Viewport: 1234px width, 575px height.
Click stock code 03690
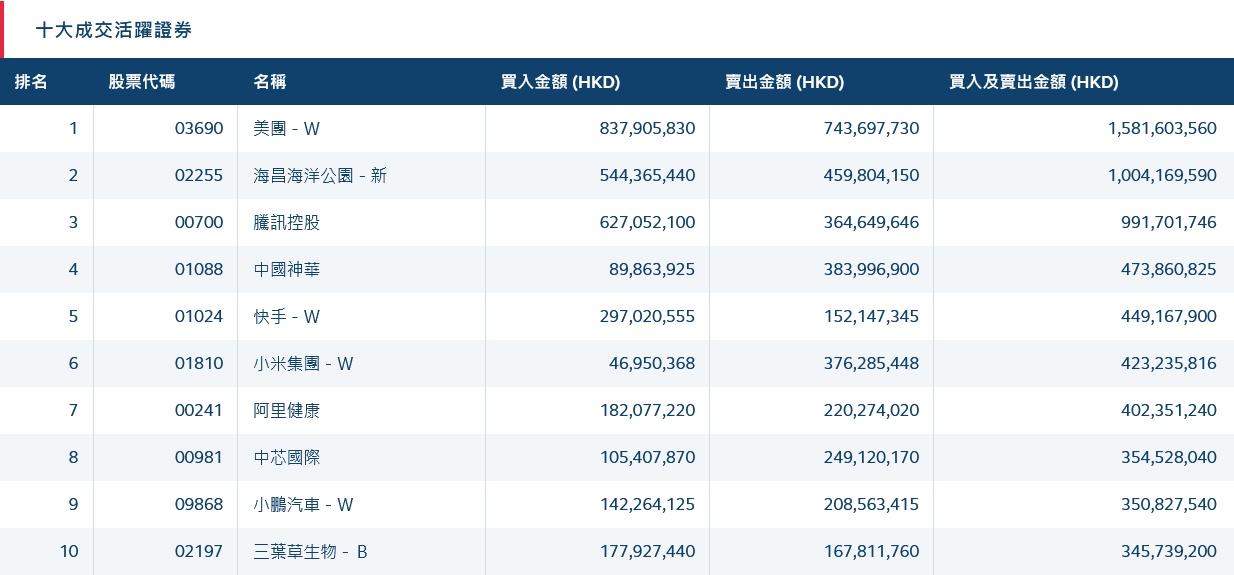[x=199, y=128]
